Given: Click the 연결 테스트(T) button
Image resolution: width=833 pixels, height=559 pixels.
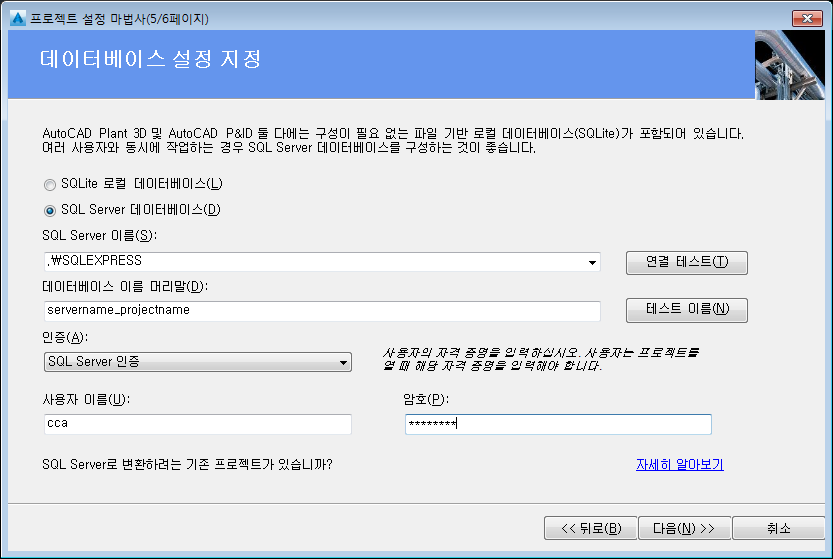Looking at the screenshot, I should [x=686, y=262].
